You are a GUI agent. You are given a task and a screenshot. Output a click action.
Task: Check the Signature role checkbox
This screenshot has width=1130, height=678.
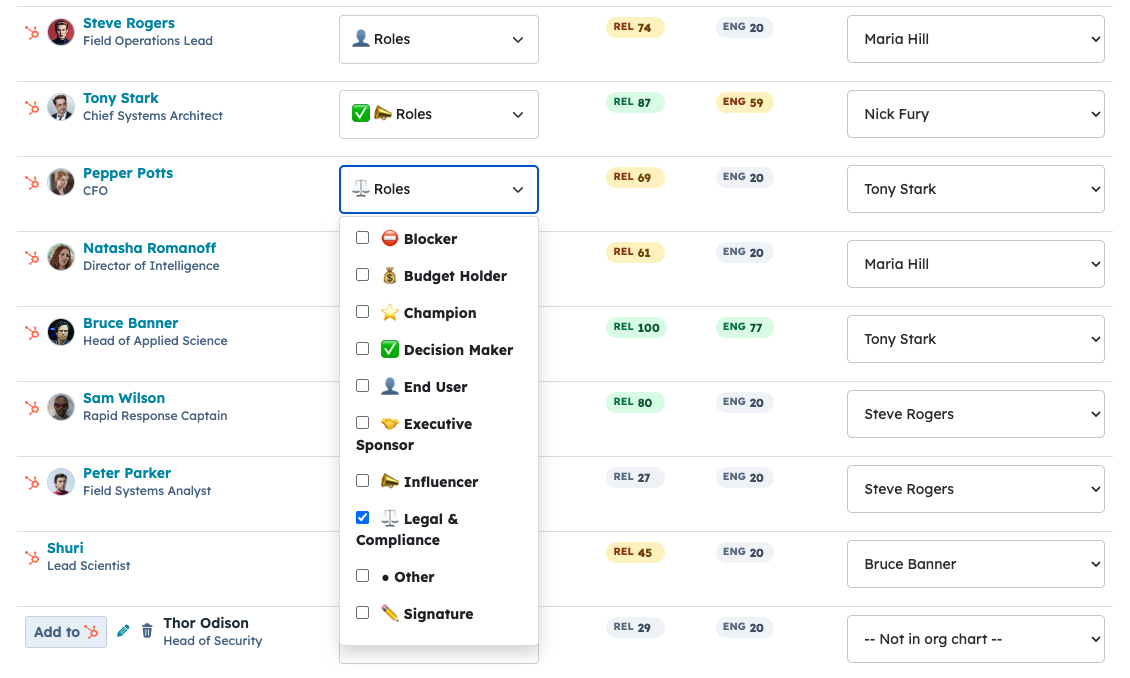point(362,613)
